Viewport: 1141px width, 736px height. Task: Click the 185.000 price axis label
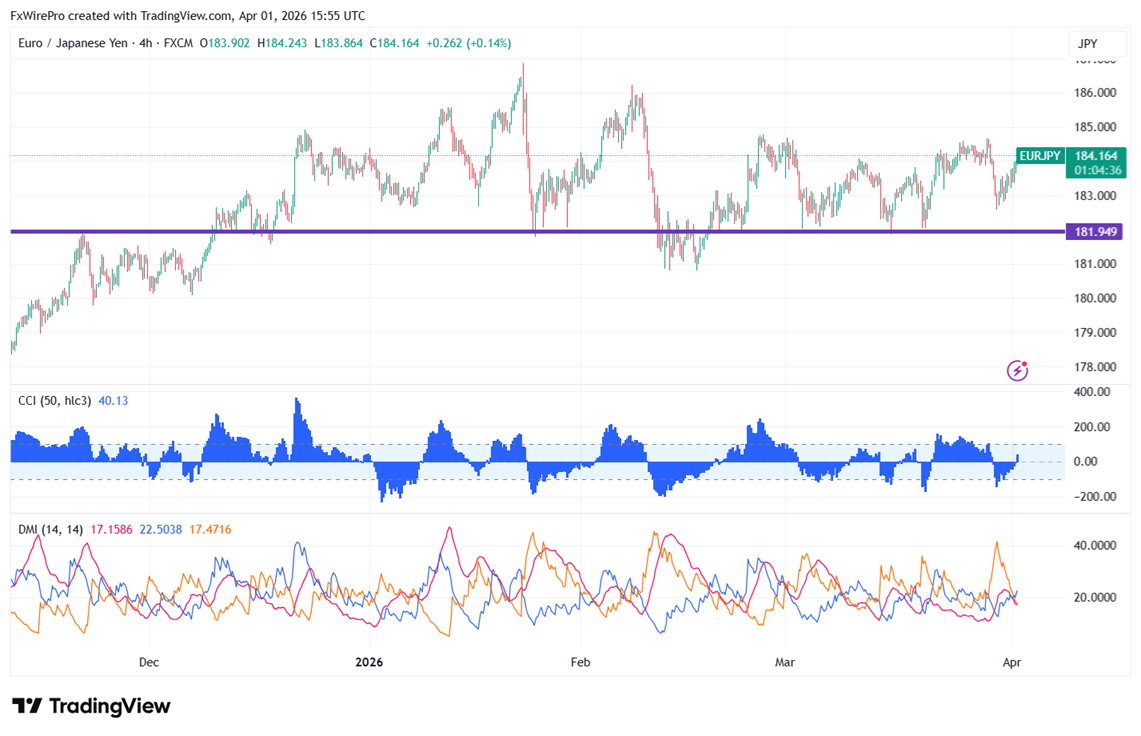pyautogui.click(x=1095, y=127)
